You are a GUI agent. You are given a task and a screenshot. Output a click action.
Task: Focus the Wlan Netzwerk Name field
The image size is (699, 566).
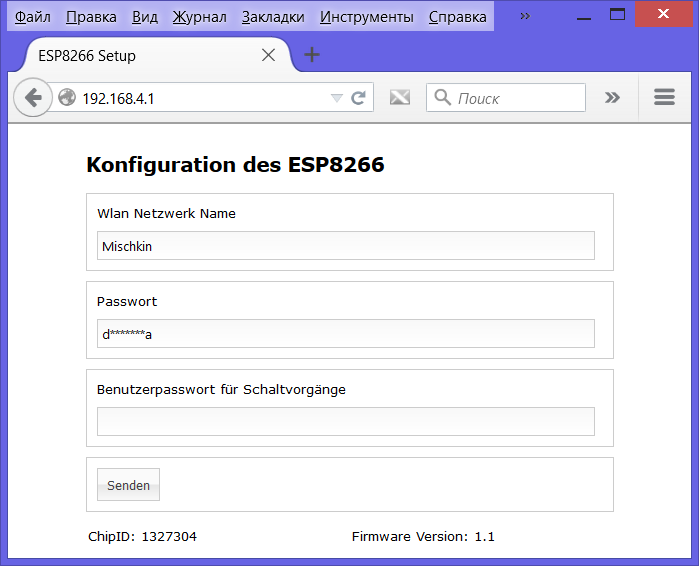tap(345, 246)
